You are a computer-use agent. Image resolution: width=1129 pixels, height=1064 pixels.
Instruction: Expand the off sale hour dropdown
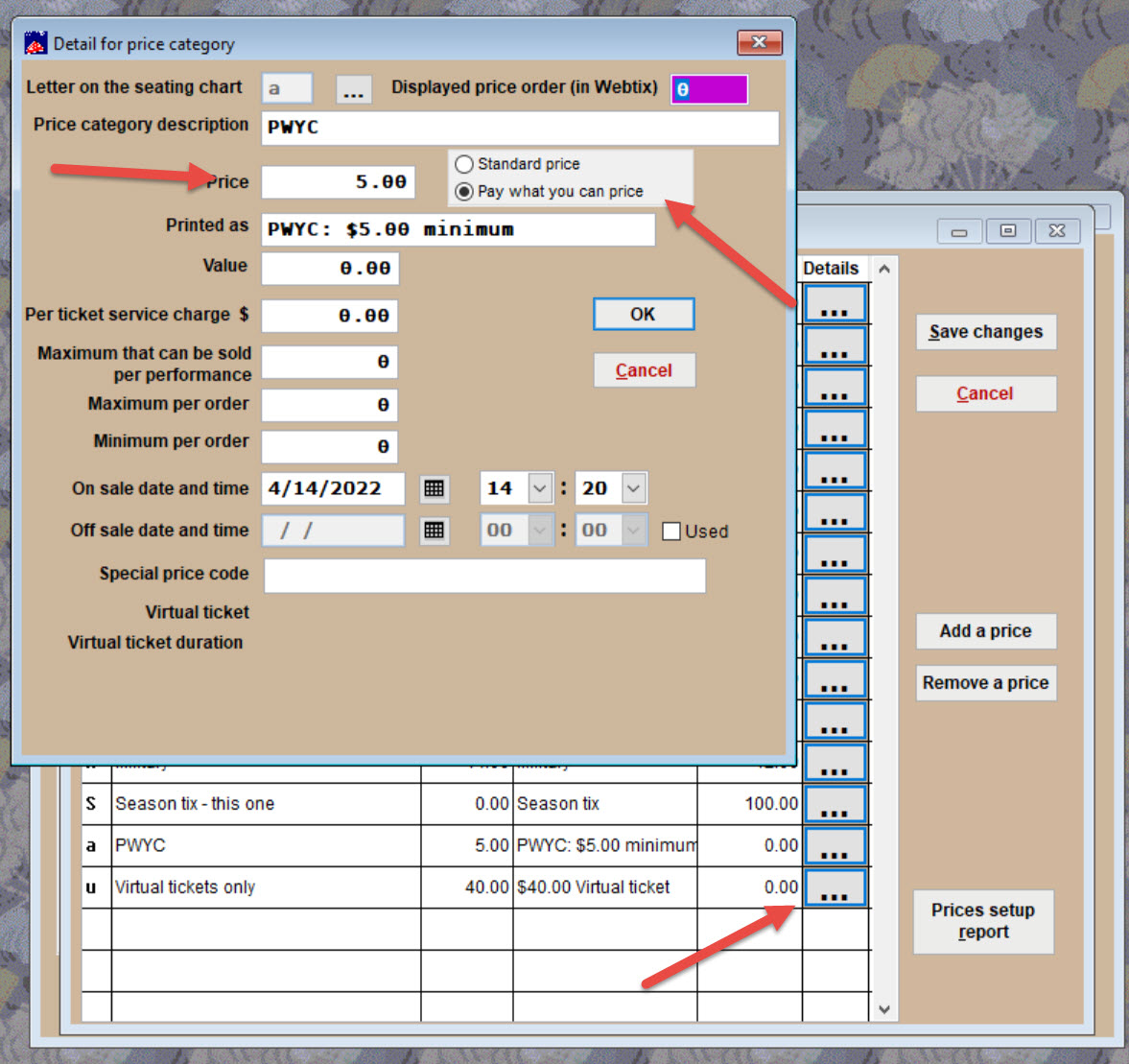coord(540,531)
